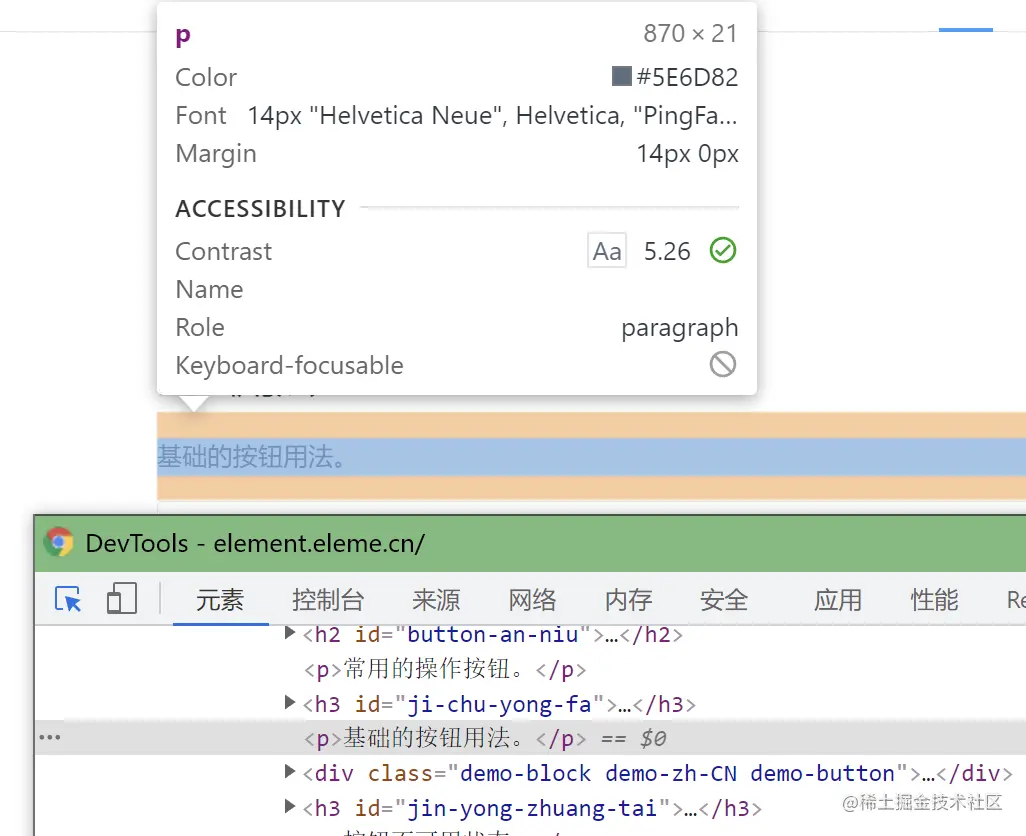Activate the inspect element picker icon
This screenshot has width=1026, height=836.
click(68, 599)
